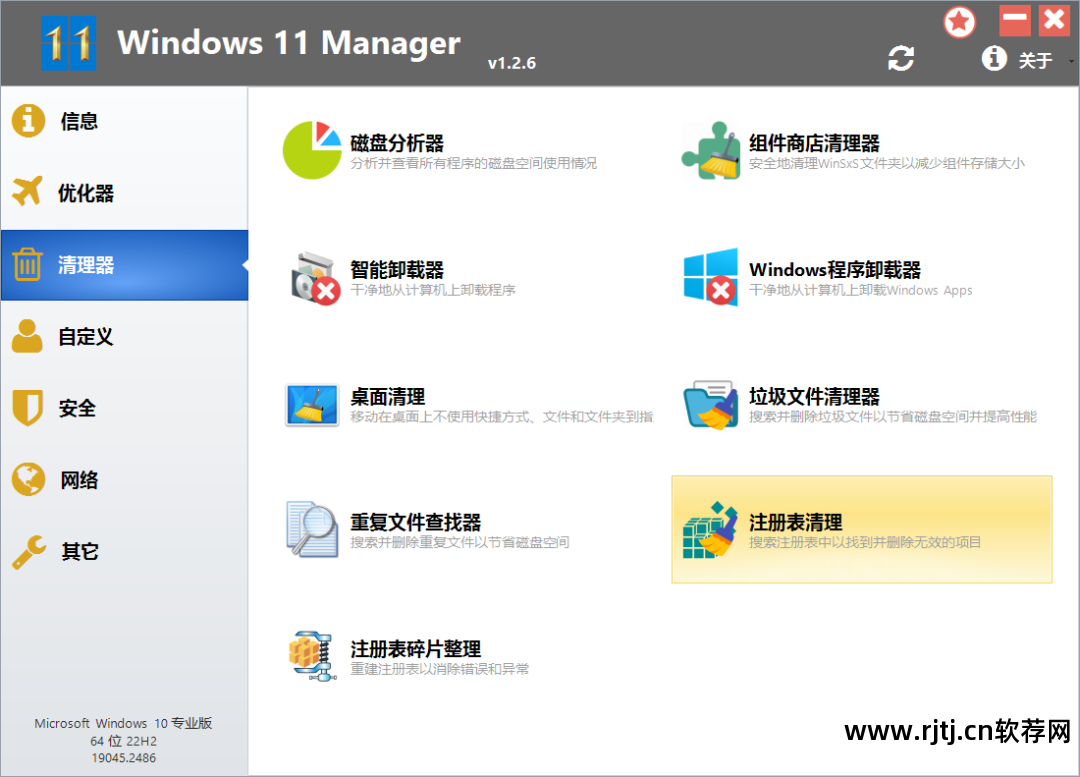Launch 磁盘分析器 via its title

[x=397, y=143]
